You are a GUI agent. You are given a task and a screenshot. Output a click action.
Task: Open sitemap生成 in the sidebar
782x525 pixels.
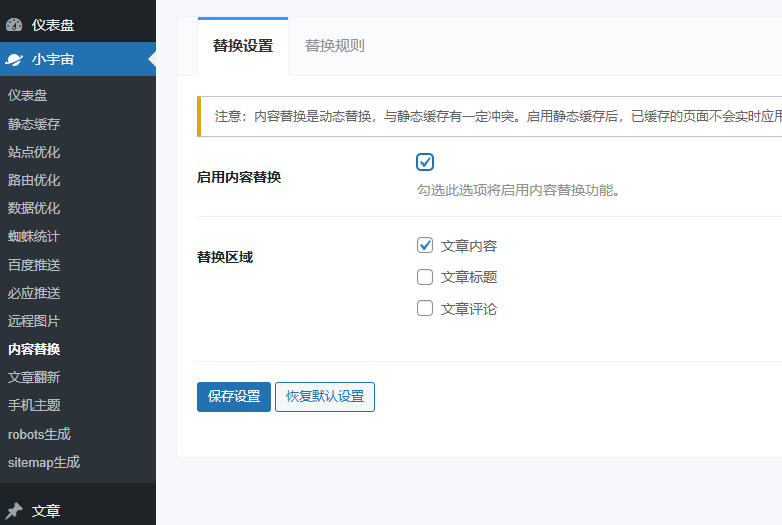pyautogui.click(x=44, y=462)
